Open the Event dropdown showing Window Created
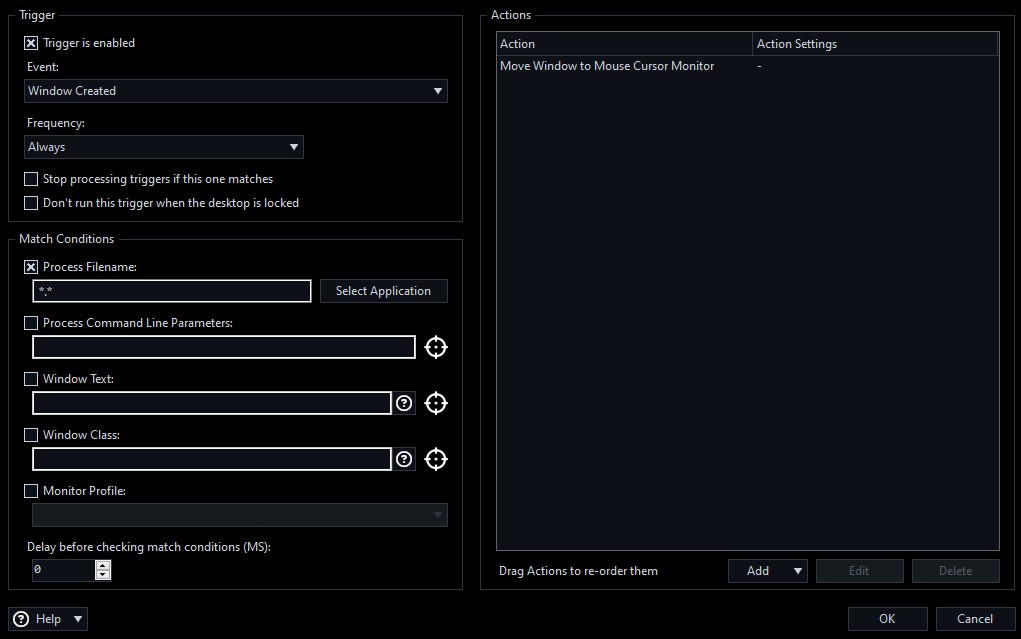This screenshot has height=639, width=1021. tap(236, 91)
